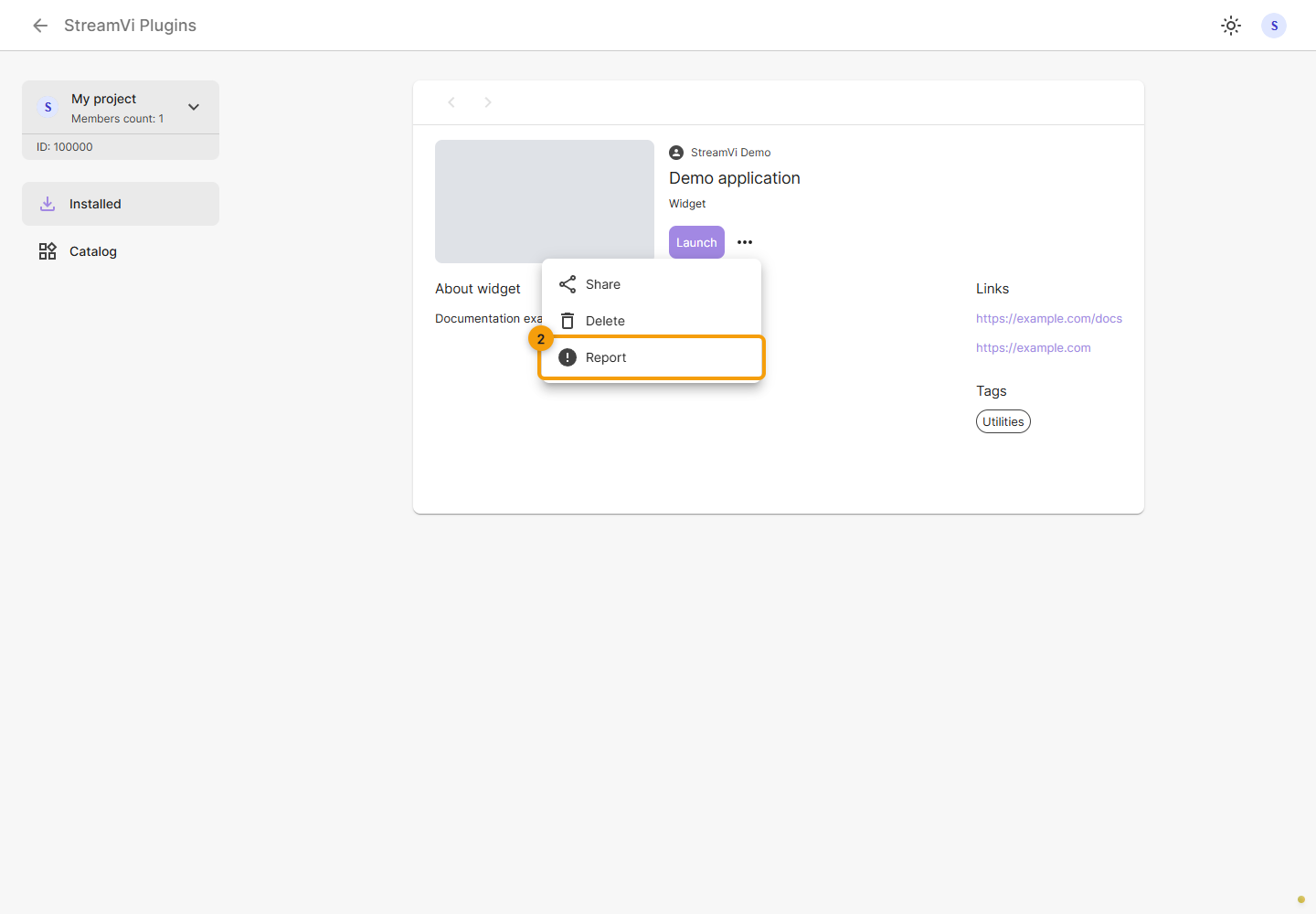
Task: Click the Members count: 1 text
Action: point(118,119)
